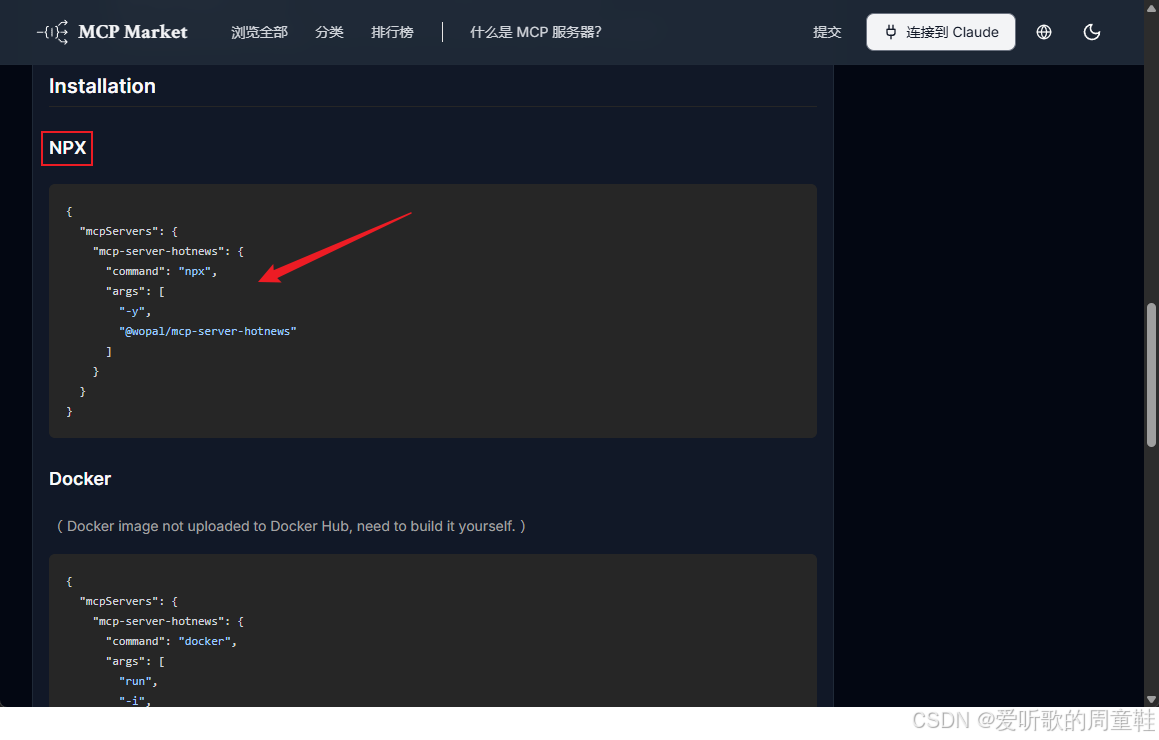Click the page vertical scrollbar thumb
Viewport: 1159px width, 740px height.
tap(1151, 375)
